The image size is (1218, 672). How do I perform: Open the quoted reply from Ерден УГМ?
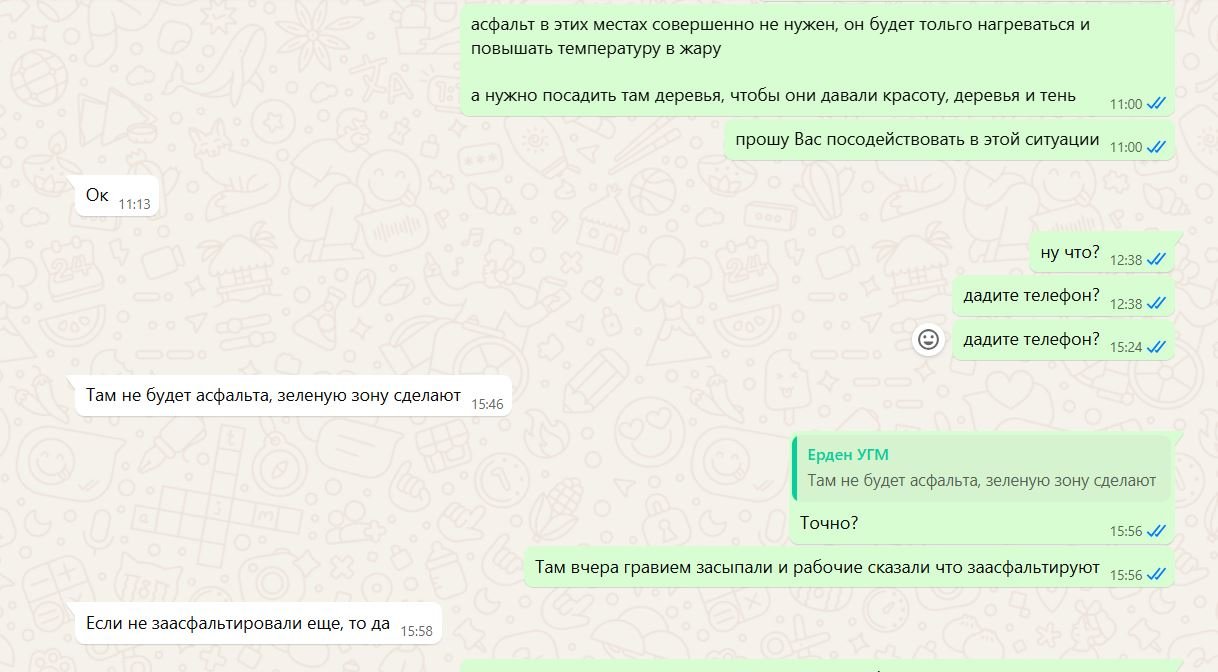point(981,468)
